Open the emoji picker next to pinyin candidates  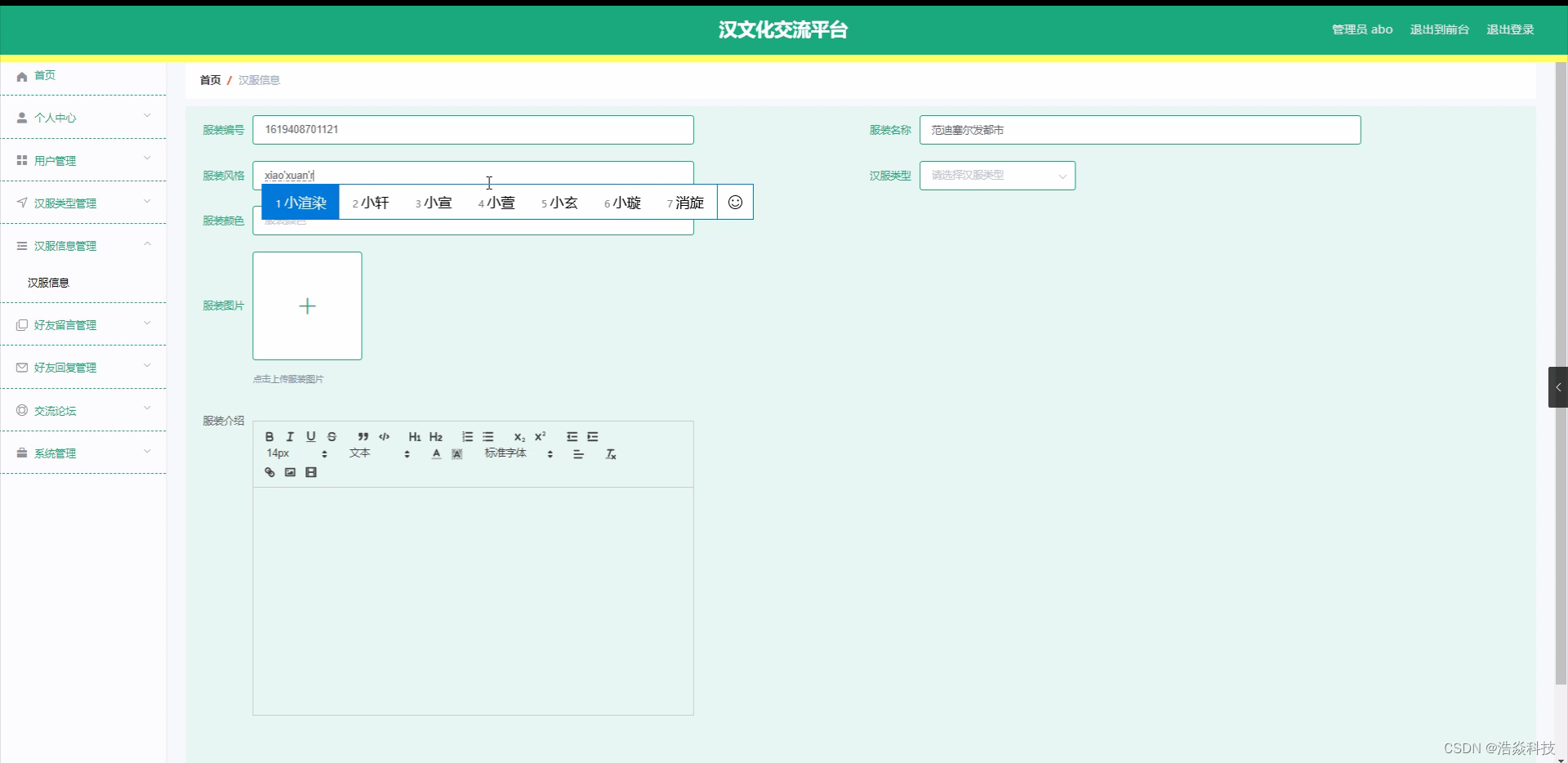(x=734, y=202)
